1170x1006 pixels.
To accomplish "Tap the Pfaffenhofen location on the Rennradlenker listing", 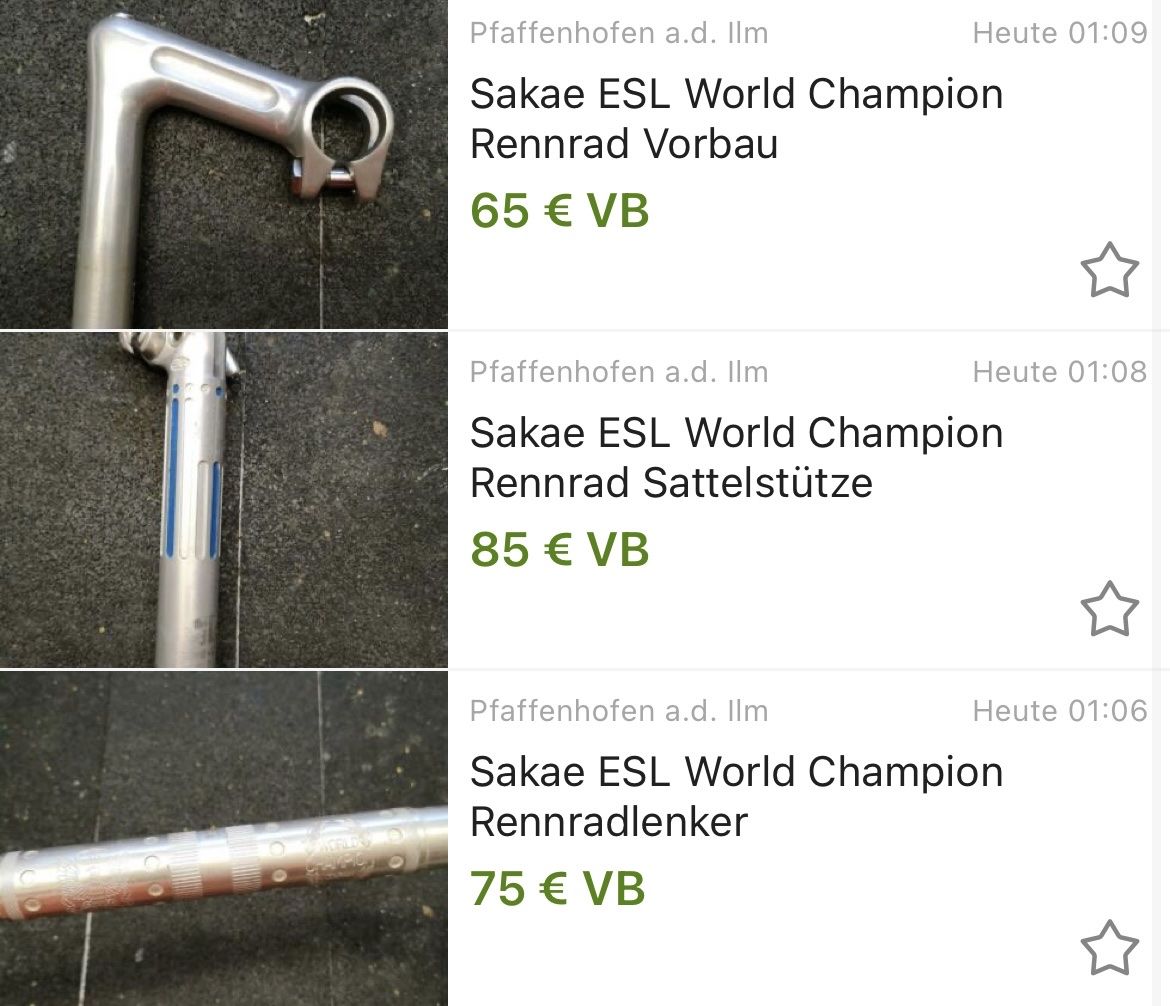I will [x=619, y=710].
